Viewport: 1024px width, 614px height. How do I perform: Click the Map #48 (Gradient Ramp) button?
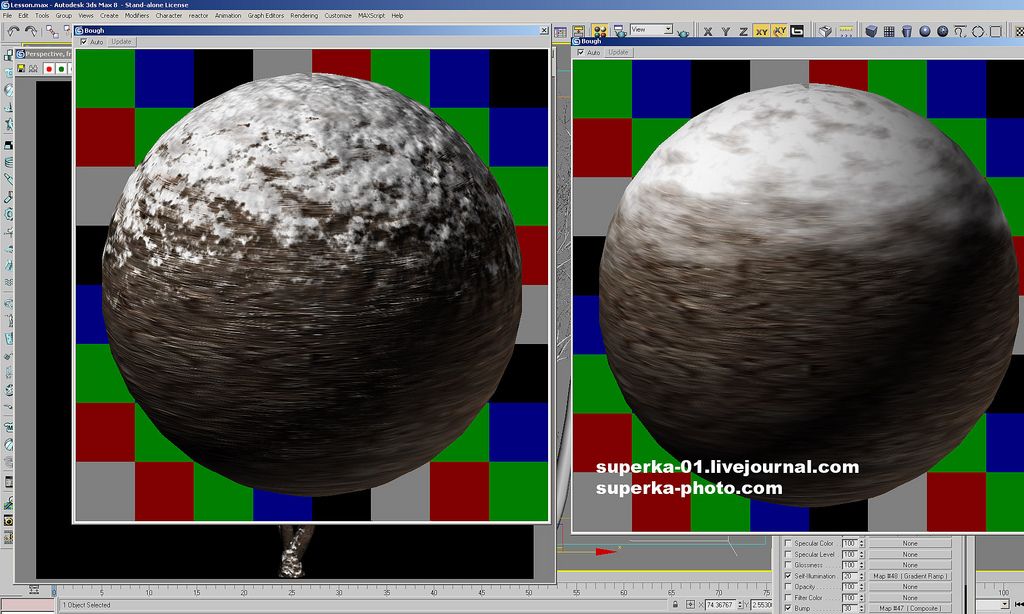(909, 576)
